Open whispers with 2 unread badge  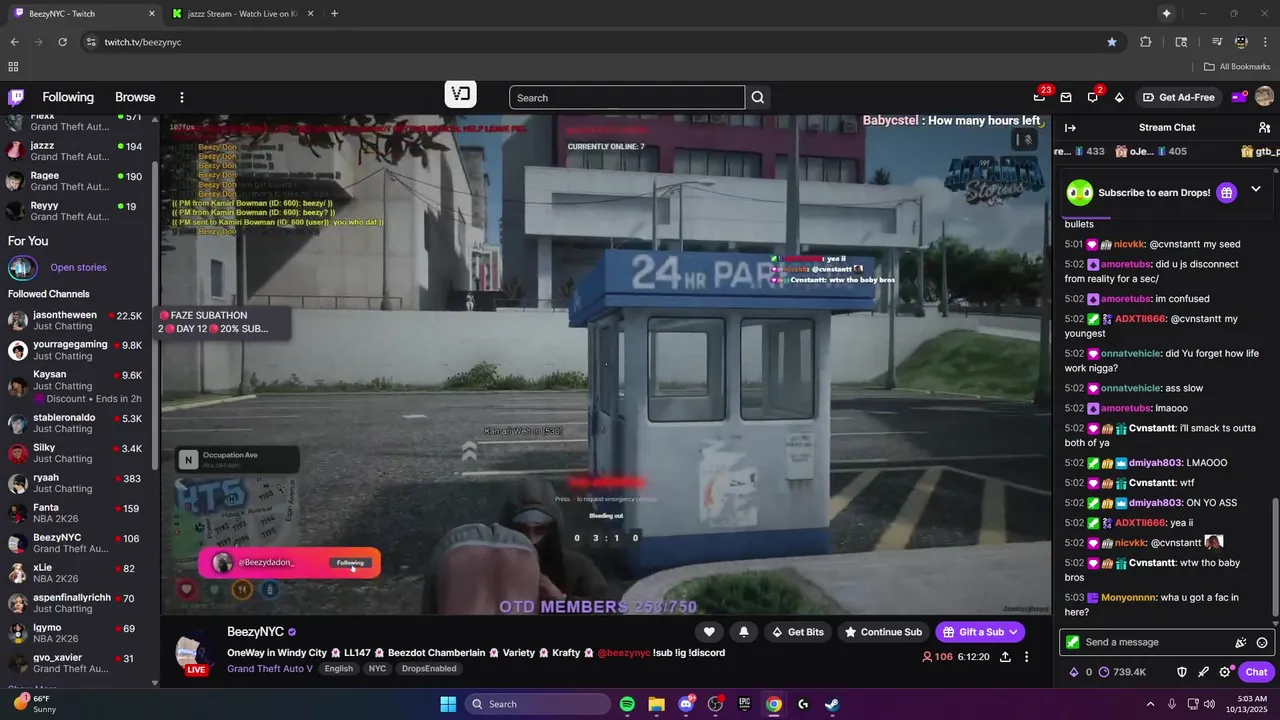coord(1092,97)
